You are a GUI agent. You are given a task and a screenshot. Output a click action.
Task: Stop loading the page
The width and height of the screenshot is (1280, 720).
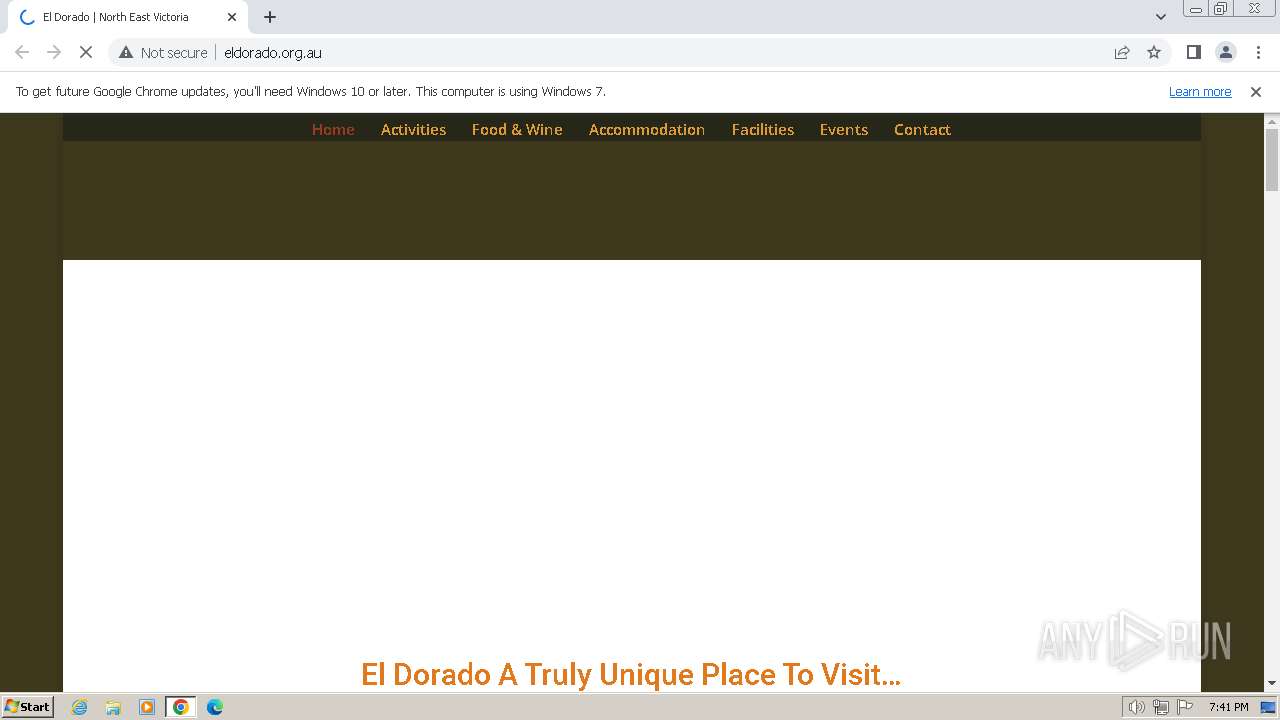coord(86,52)
